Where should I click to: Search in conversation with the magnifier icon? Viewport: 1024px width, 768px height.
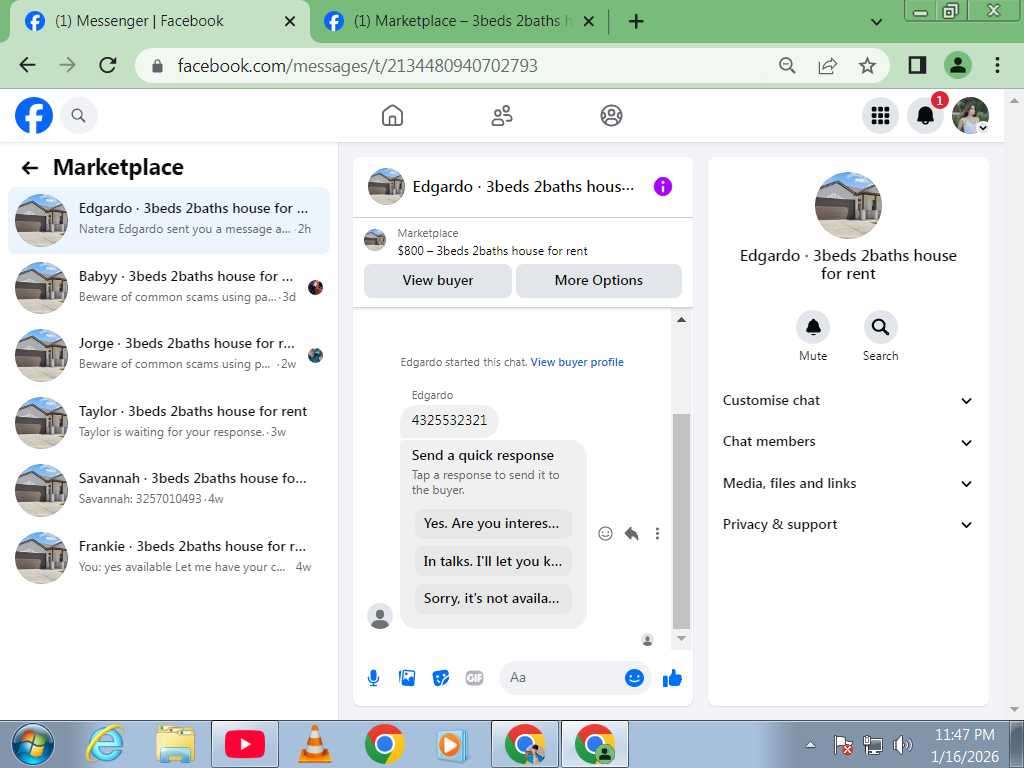click(880, 327)
